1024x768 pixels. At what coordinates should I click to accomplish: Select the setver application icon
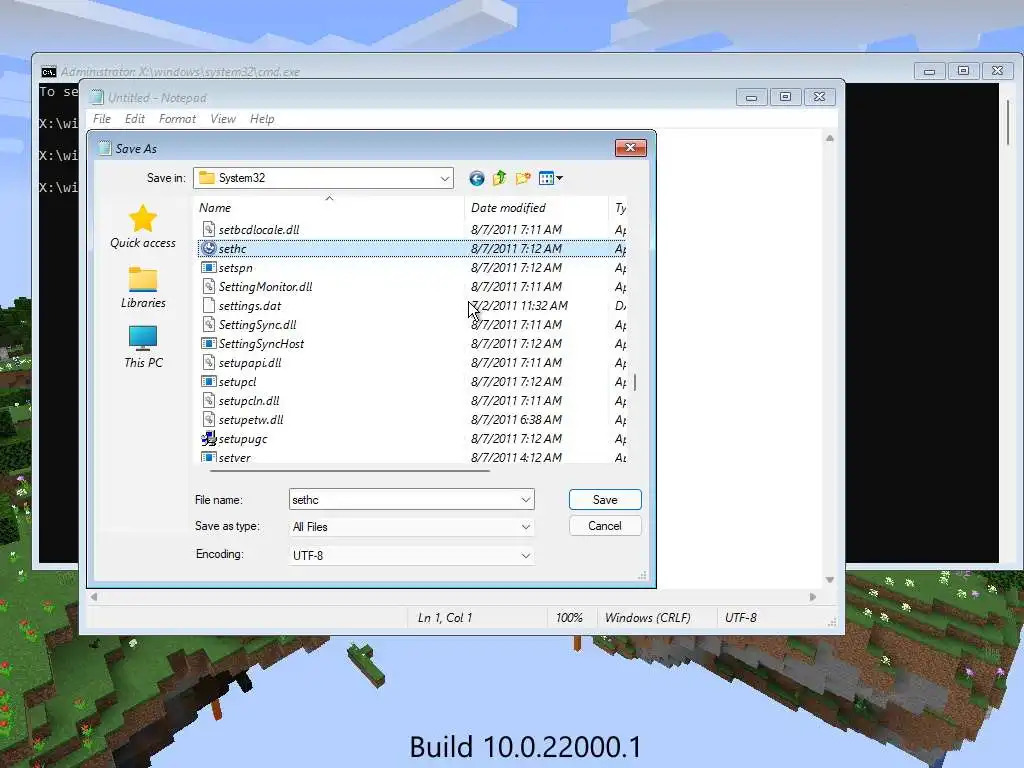point(208,457)
